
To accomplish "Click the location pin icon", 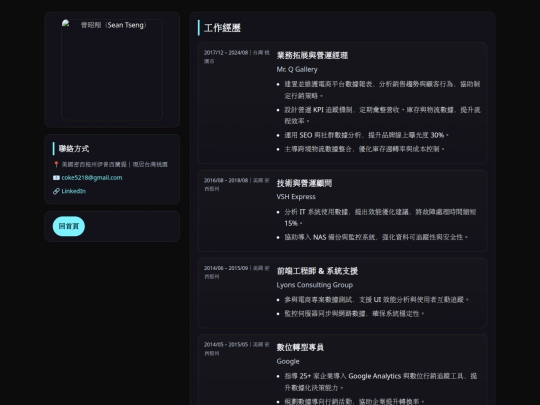I will 56,164.
